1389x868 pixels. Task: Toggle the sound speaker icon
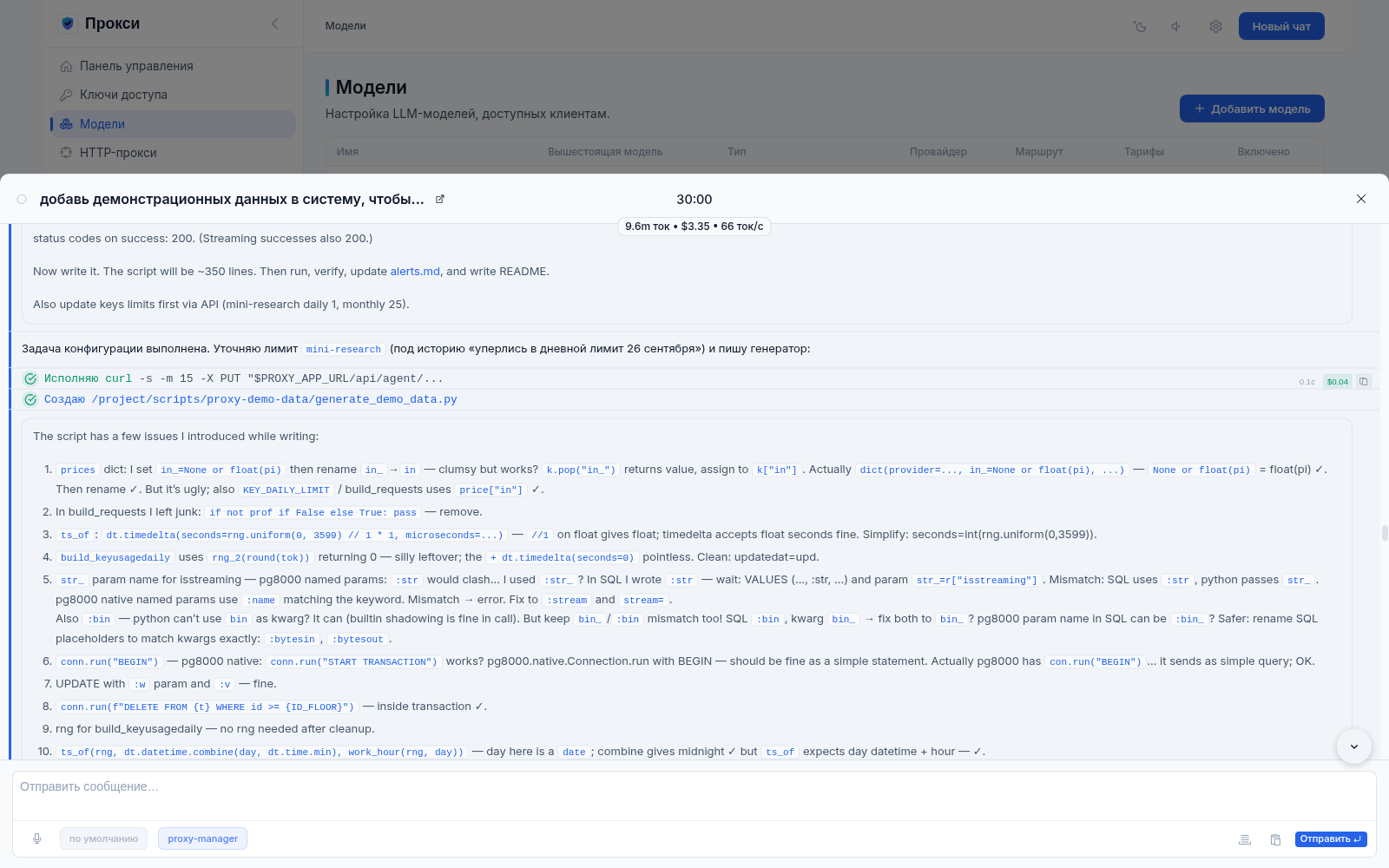(1176, 26)
